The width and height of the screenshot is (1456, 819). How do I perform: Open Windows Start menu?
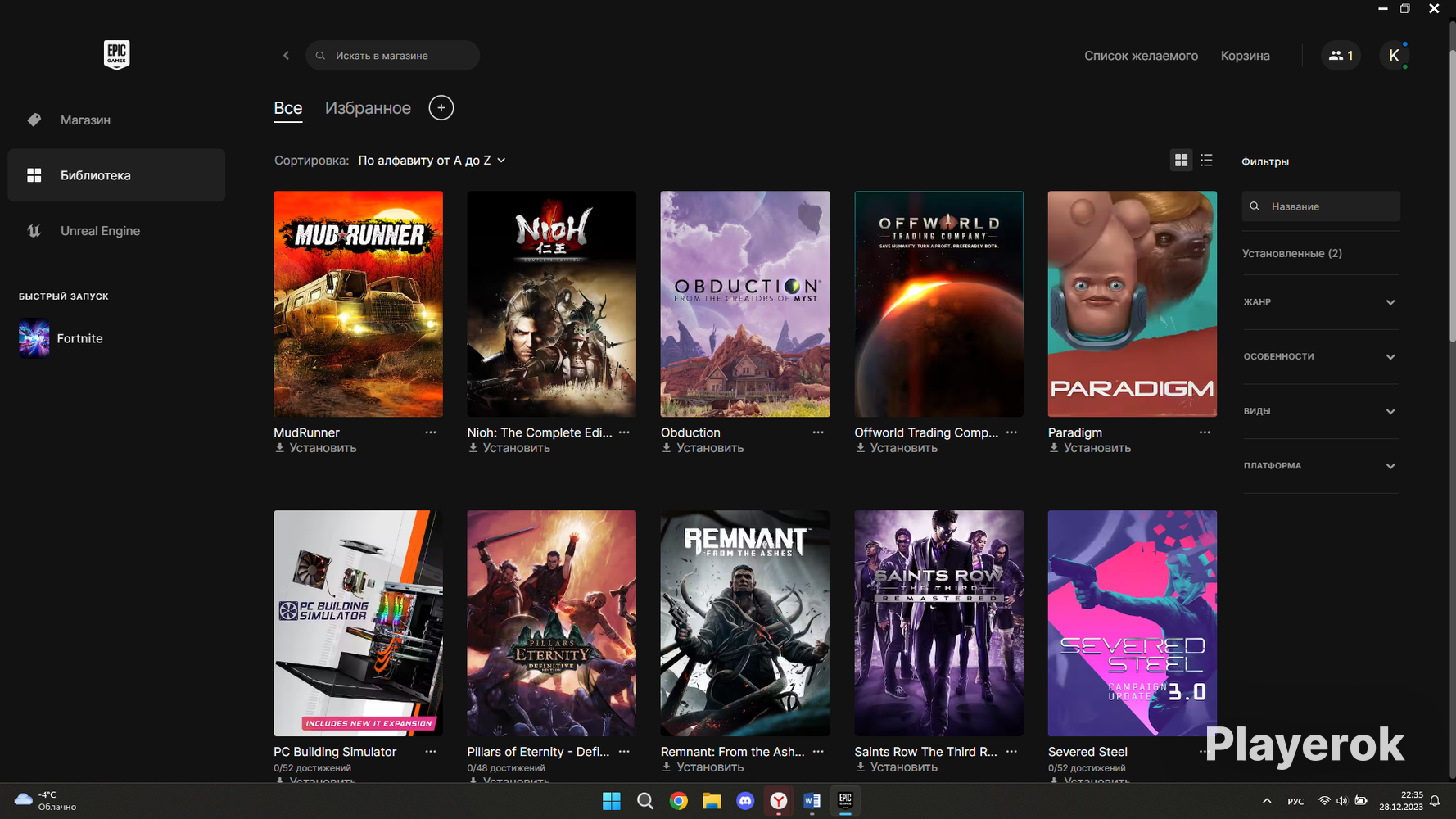[611, 801]
